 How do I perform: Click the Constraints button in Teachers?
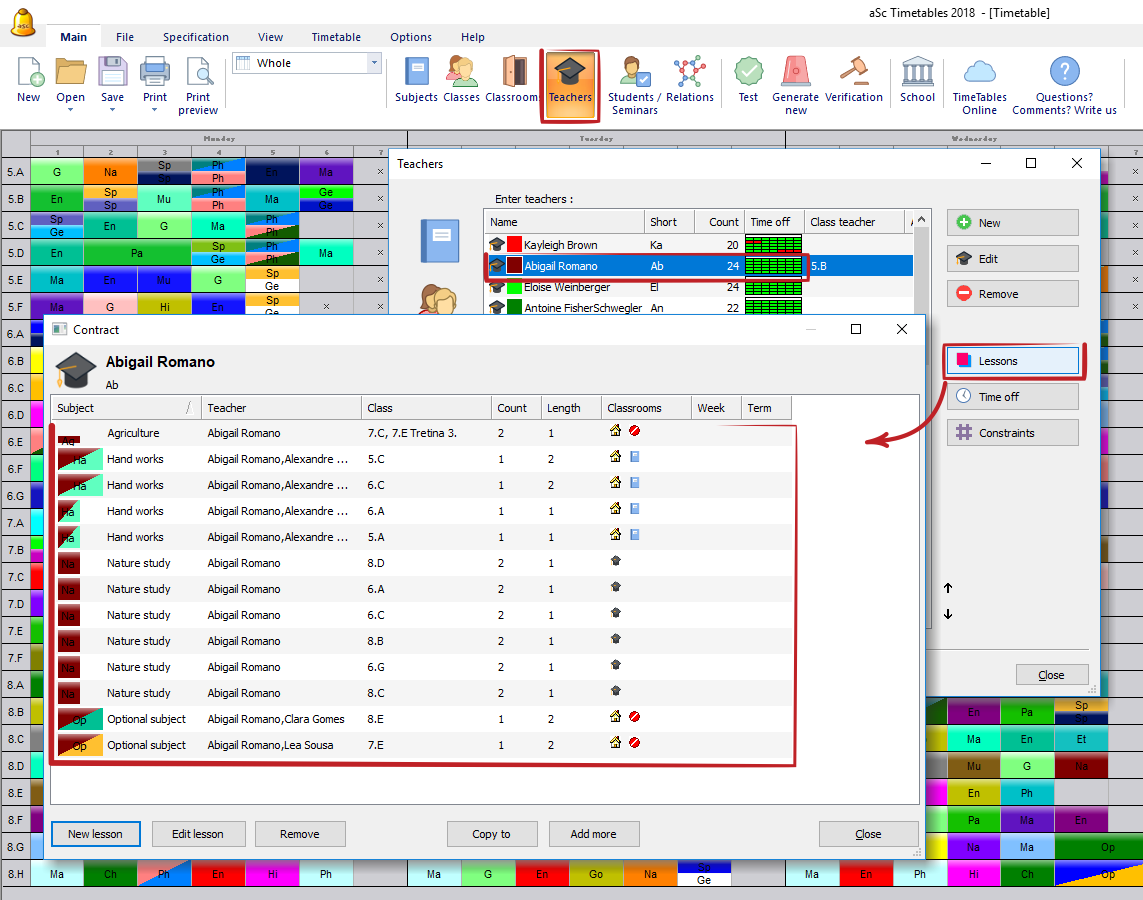1012,433
